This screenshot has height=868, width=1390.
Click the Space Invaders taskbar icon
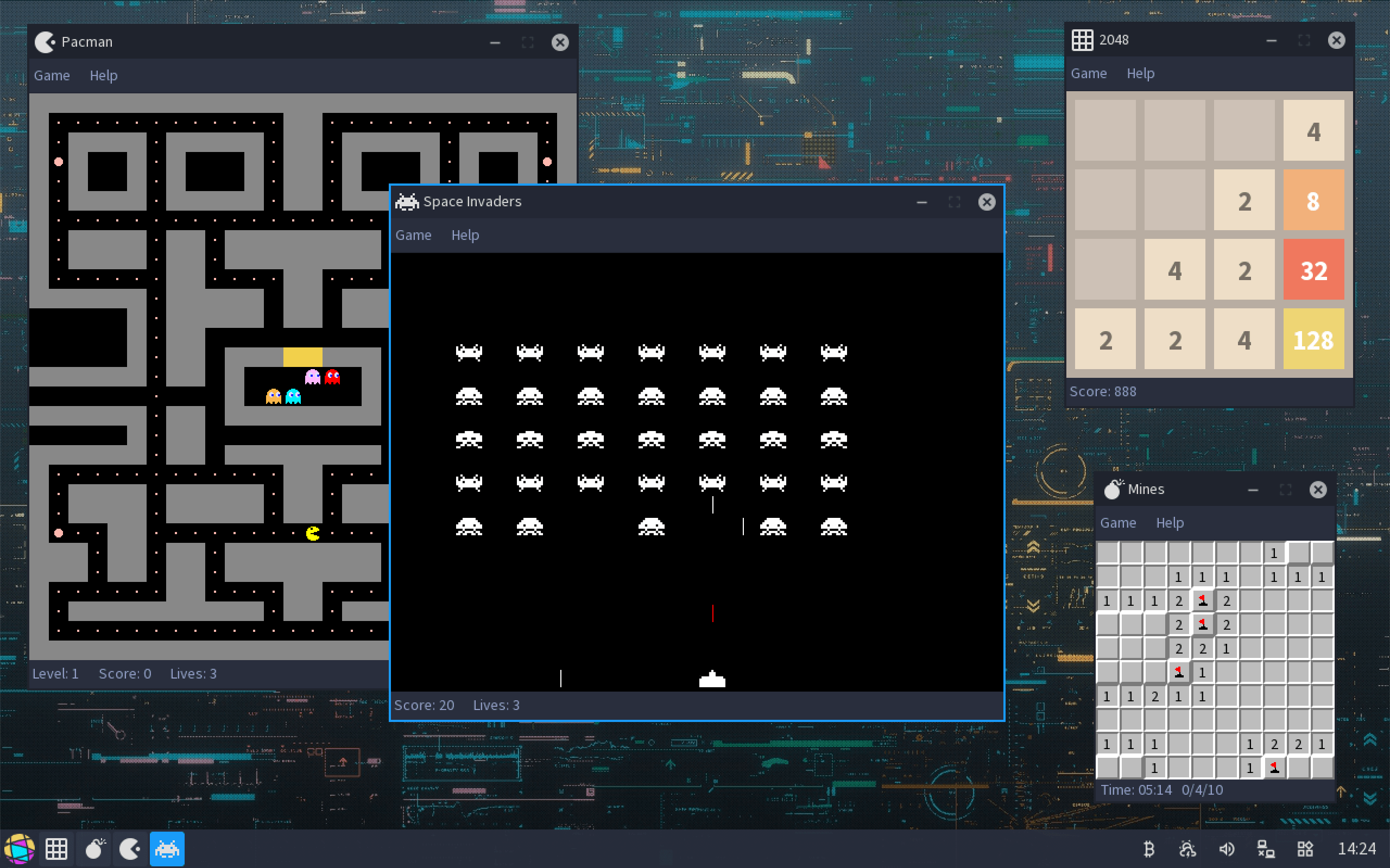point(167,849)
